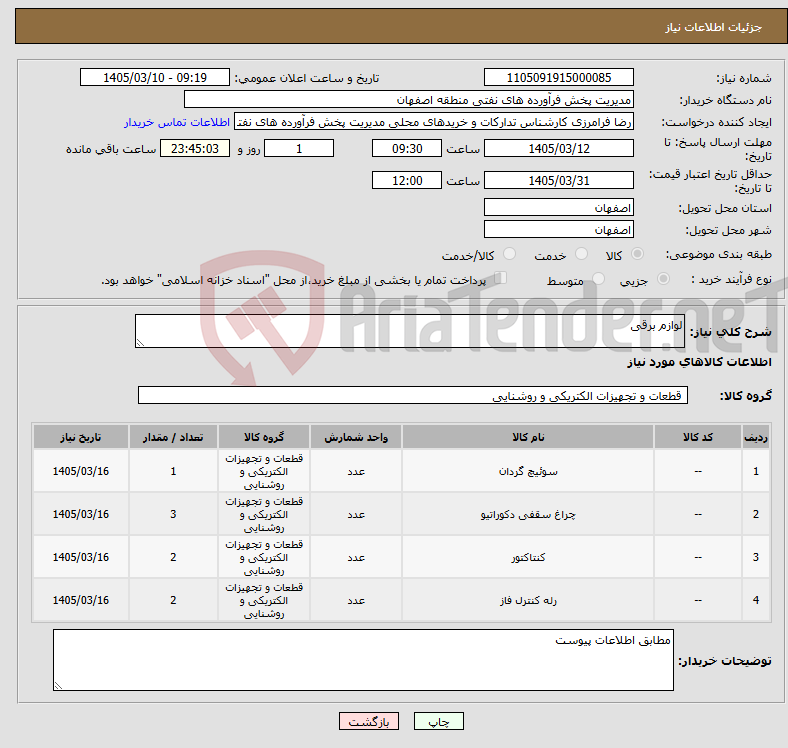The height and width of the screenshot is (748, 788).
Task: Click row number 4 in the table
Action: (x=756, y=600)
